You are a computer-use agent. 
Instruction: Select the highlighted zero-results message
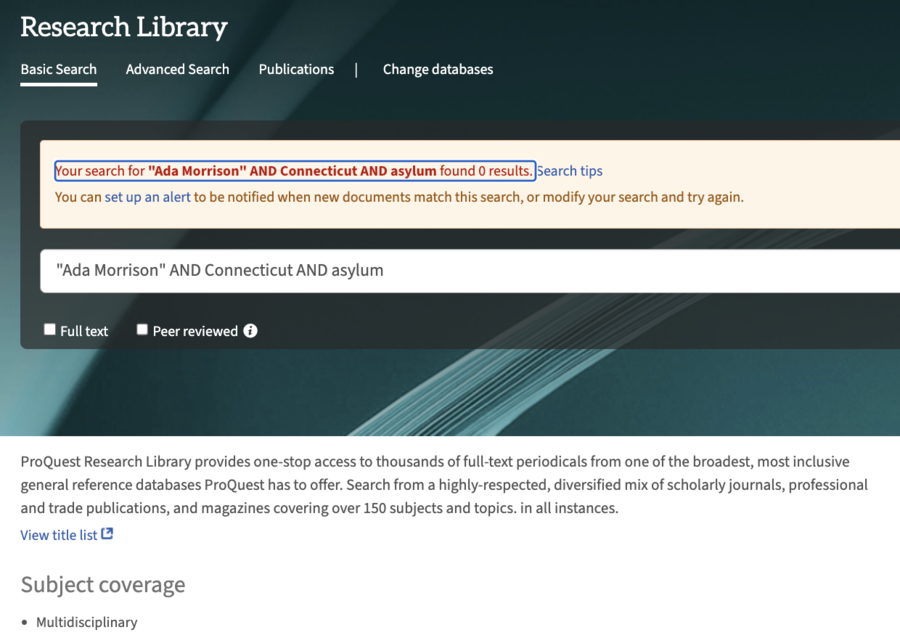295,170
